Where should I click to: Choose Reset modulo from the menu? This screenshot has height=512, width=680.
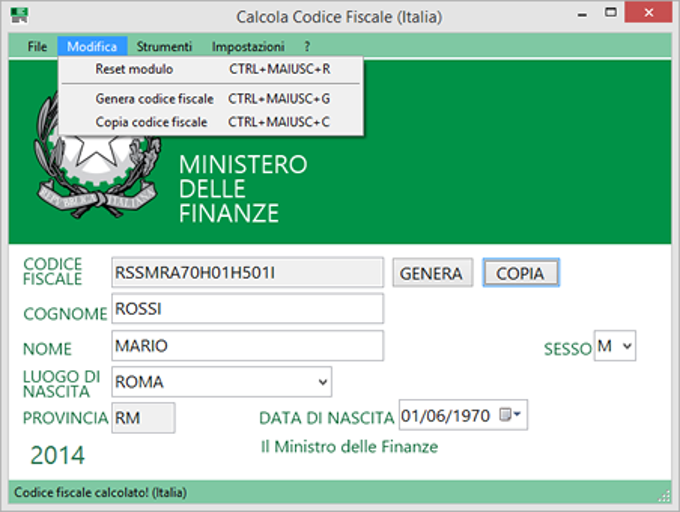[x=211, y=69]
